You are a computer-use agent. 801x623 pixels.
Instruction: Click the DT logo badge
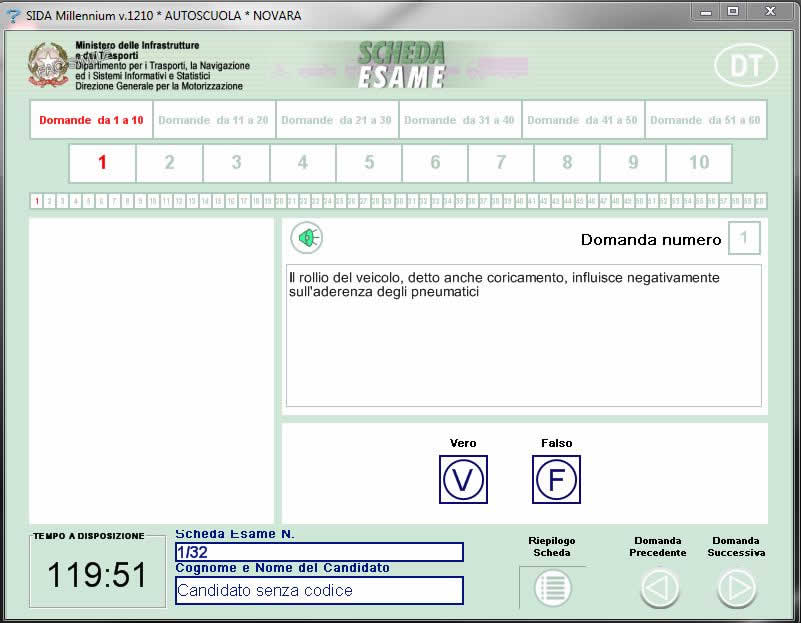click(745, 65)
